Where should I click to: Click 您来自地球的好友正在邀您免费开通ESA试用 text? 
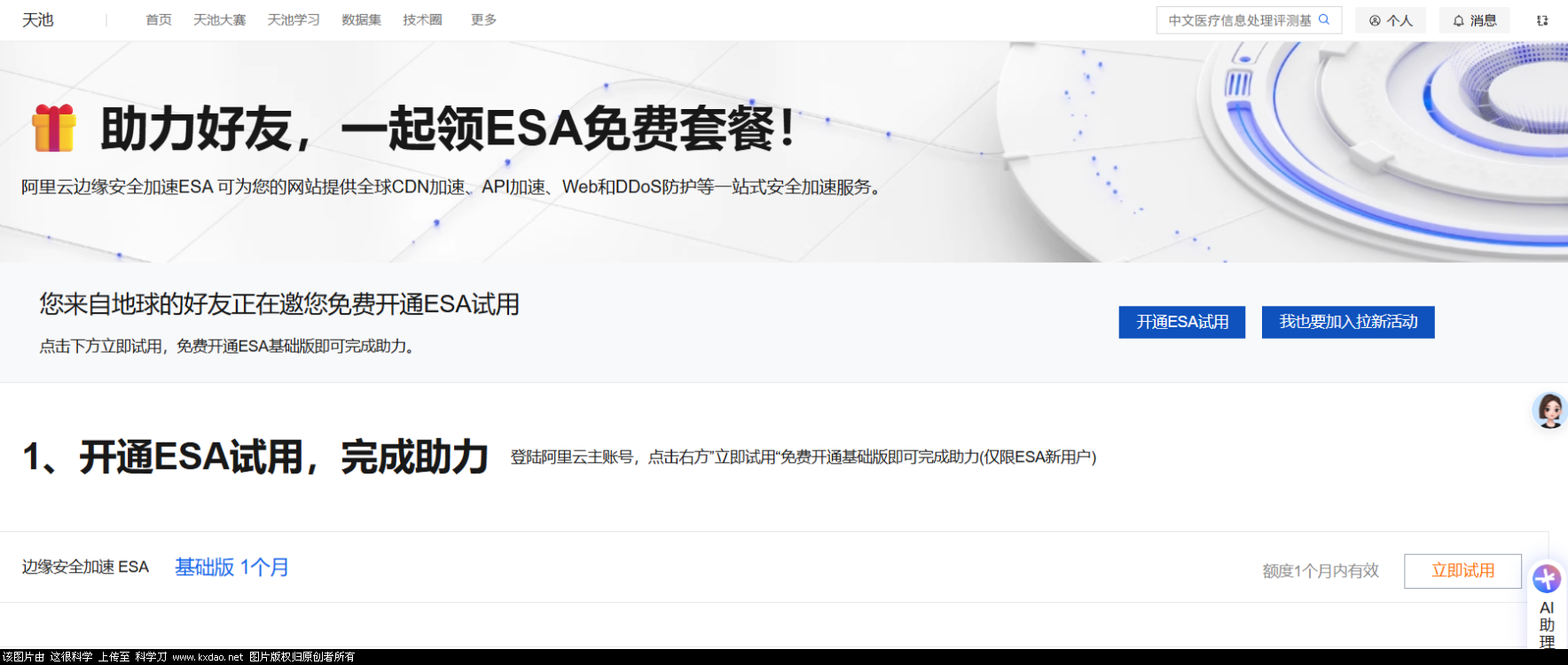(x=279, y=304)
